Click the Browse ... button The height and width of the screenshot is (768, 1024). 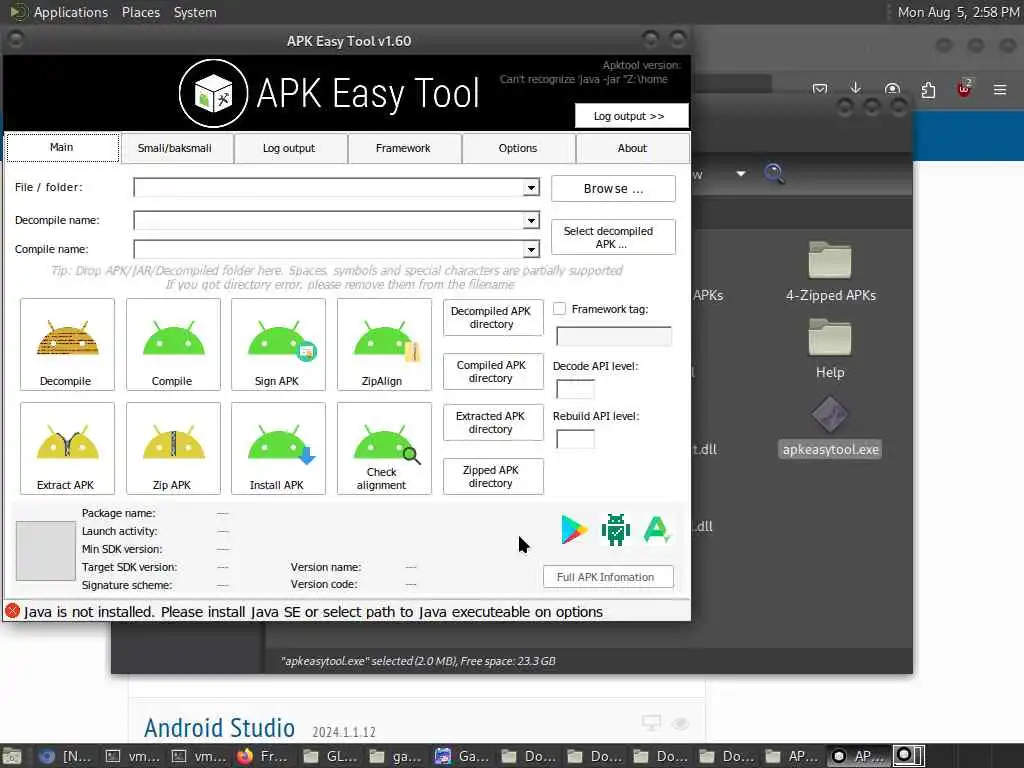[613, 189]
